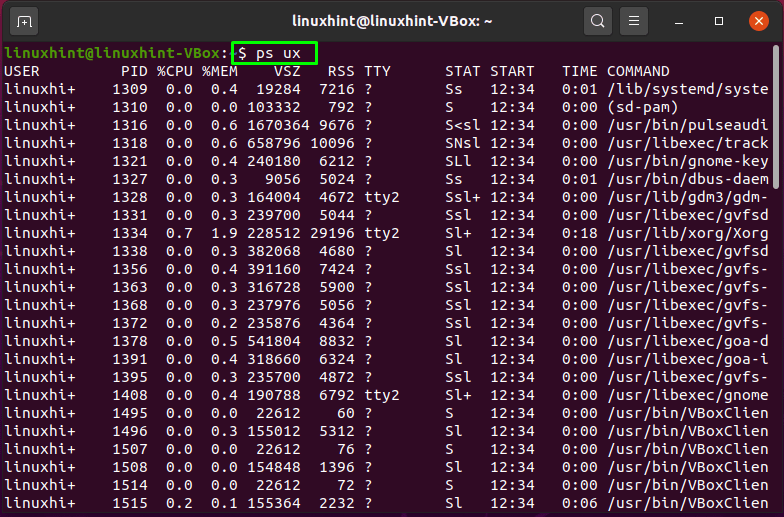Image resolution: width=784 pixels, height=517 pixels.
Task: Click the terminal vertical scrollbar
Action: click(x=776, y=118)
